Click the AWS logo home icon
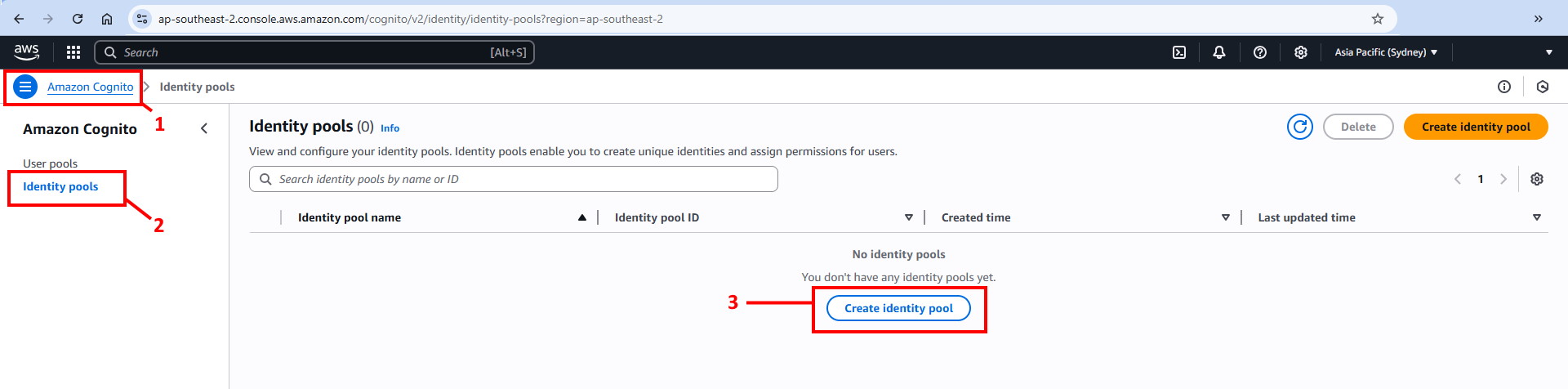1568x389 pixels. [x=26, y=51]
